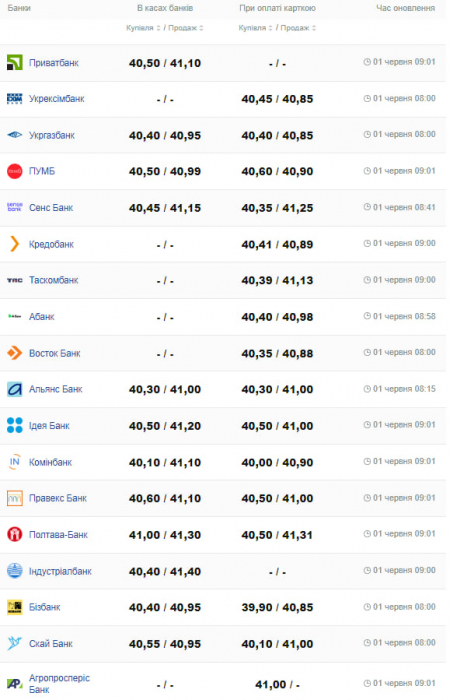The image size is (450, 700).
Task: Open the Комінбанк link
Action: (50, 462)
